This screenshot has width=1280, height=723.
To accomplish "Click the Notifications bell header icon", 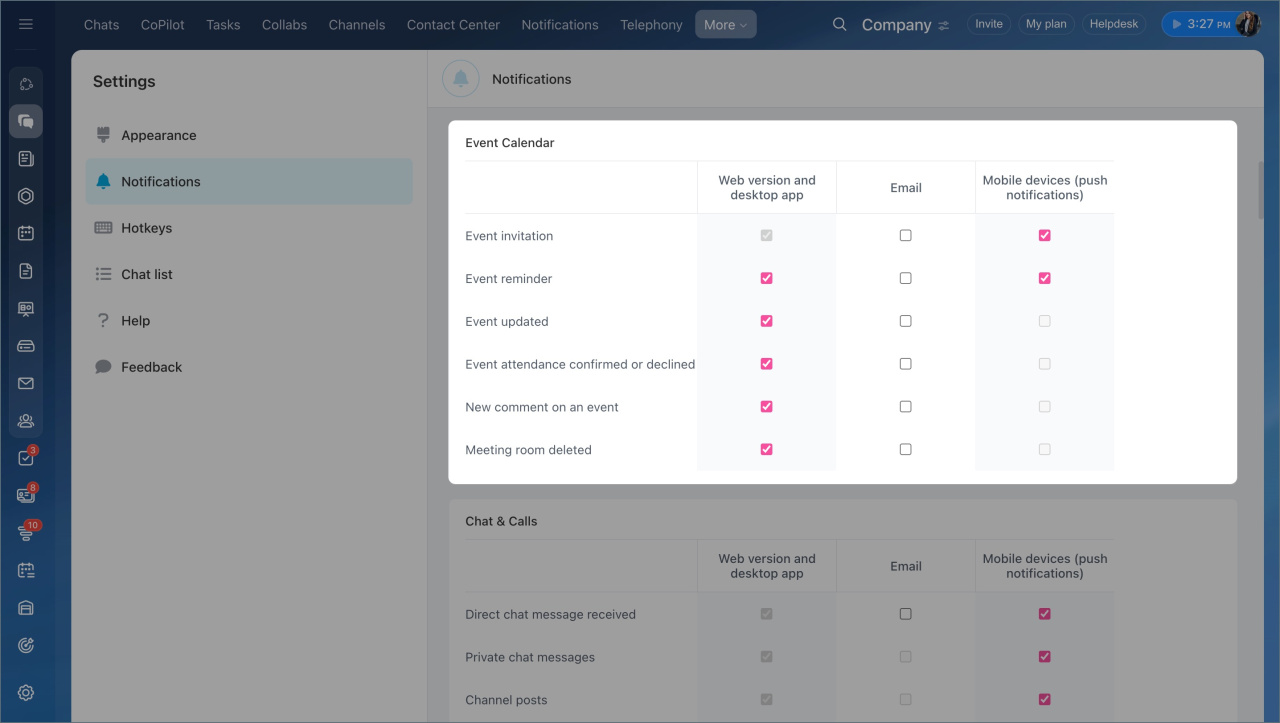I will 461,79.
